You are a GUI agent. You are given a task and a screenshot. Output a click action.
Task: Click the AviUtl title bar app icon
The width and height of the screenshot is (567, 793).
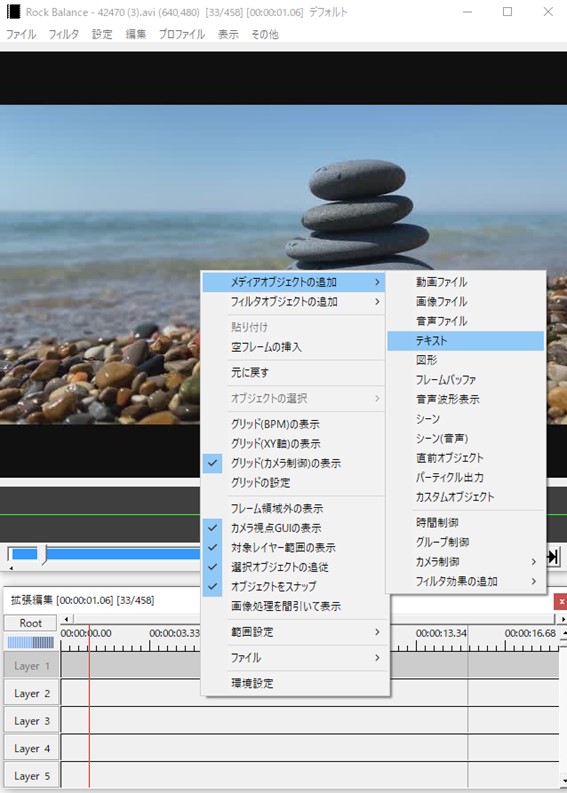pyautogui.click(x=14, y=12)
